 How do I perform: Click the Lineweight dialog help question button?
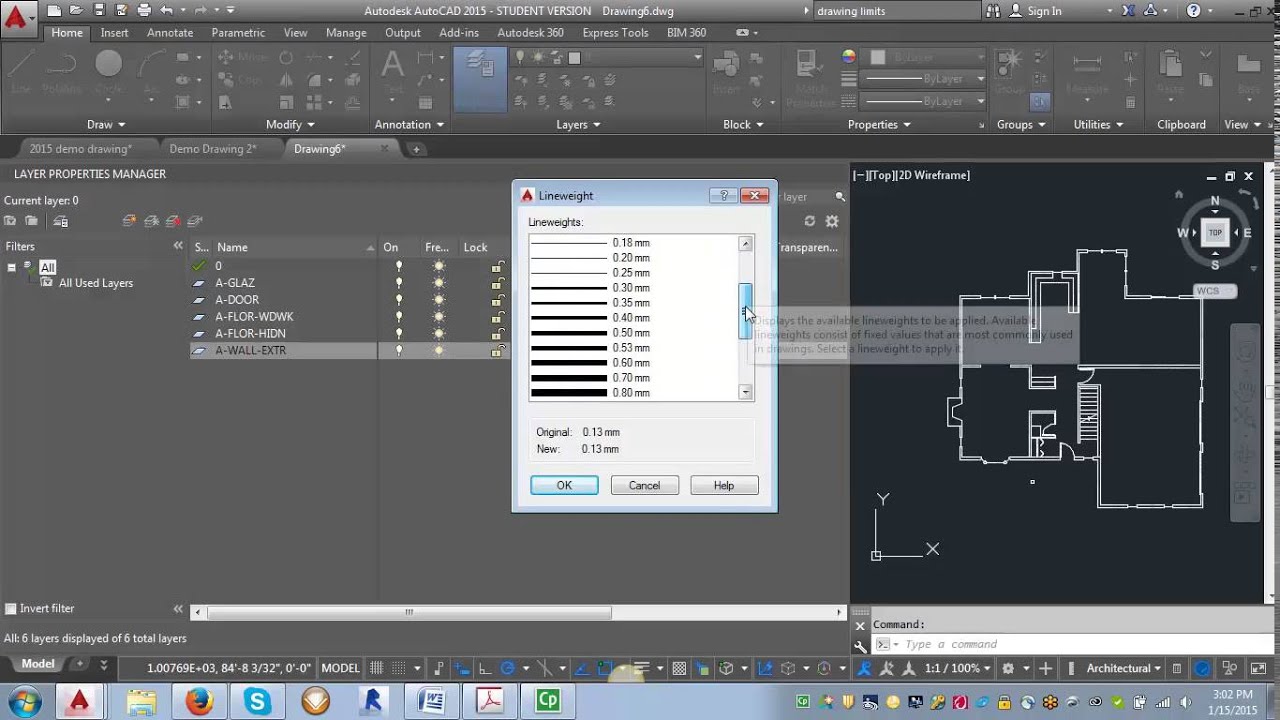point(723,196)
